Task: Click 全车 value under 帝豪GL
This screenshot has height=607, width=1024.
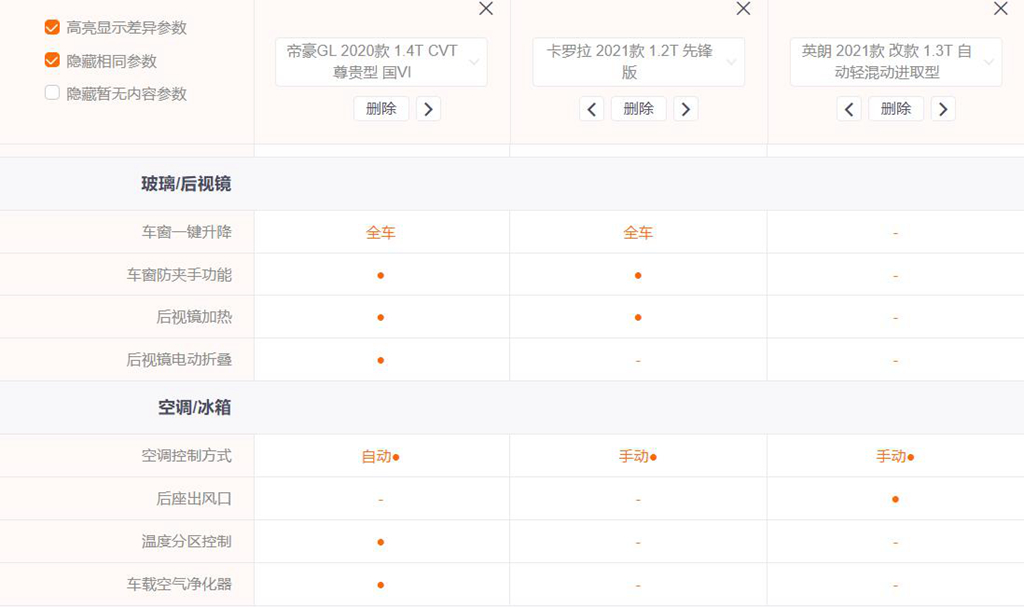Action: 381,233
